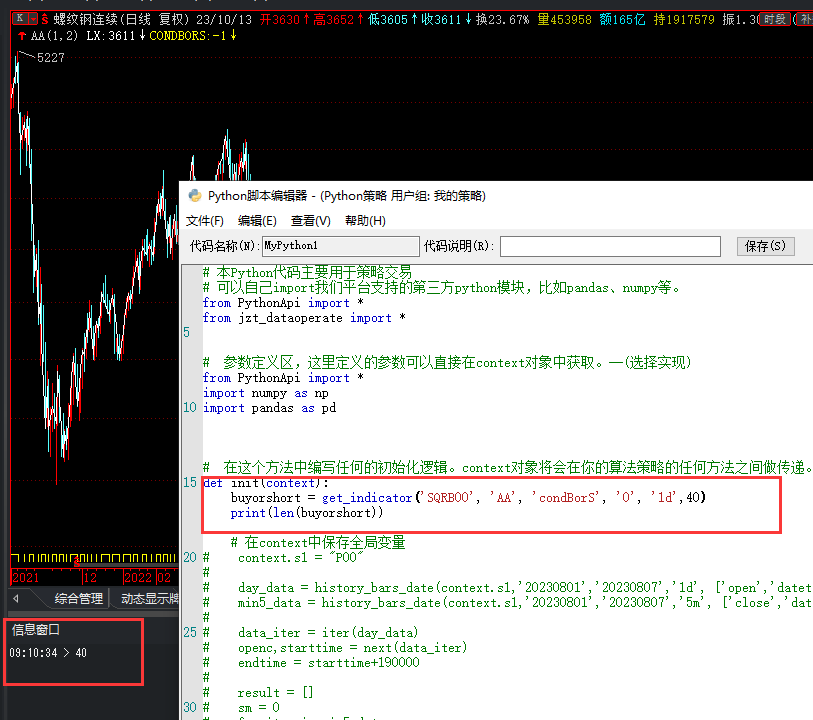The height and width of the screenshot is (720, 813).
Task: Click the commented 'endtime = starttime+190000' line
Action: coord(329,663)
